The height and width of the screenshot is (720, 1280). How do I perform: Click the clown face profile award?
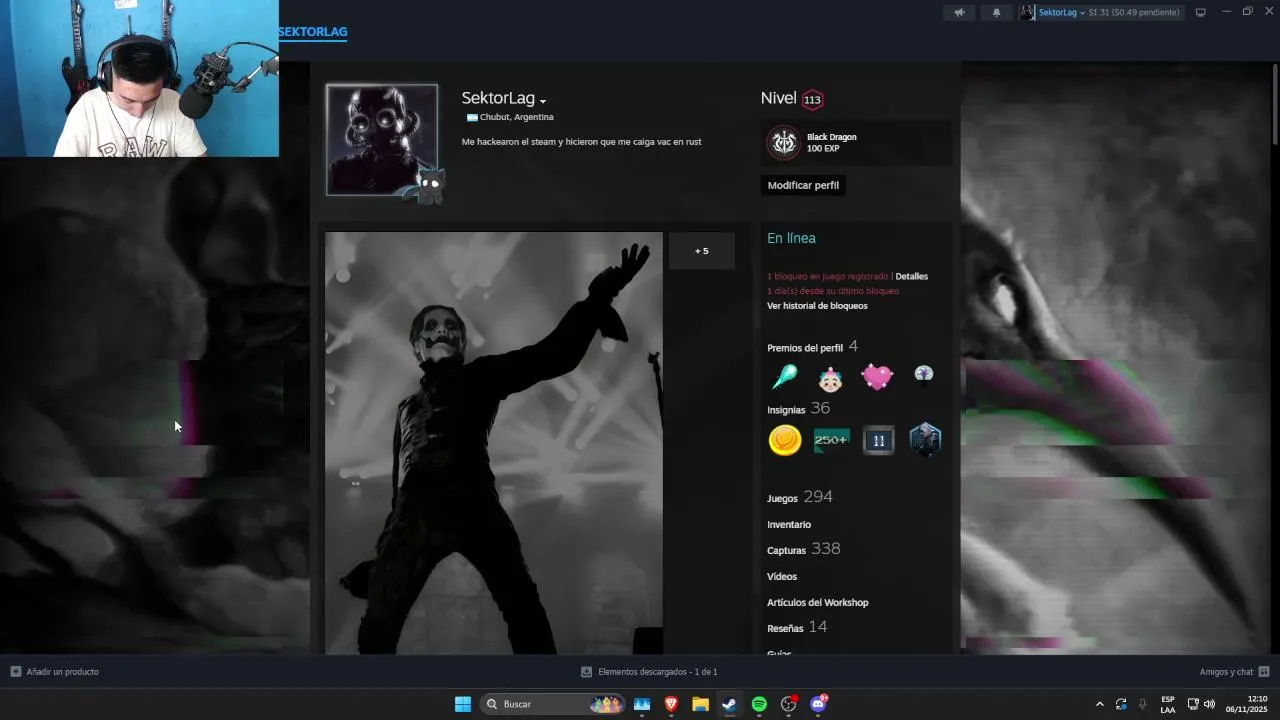pos(830,378)
